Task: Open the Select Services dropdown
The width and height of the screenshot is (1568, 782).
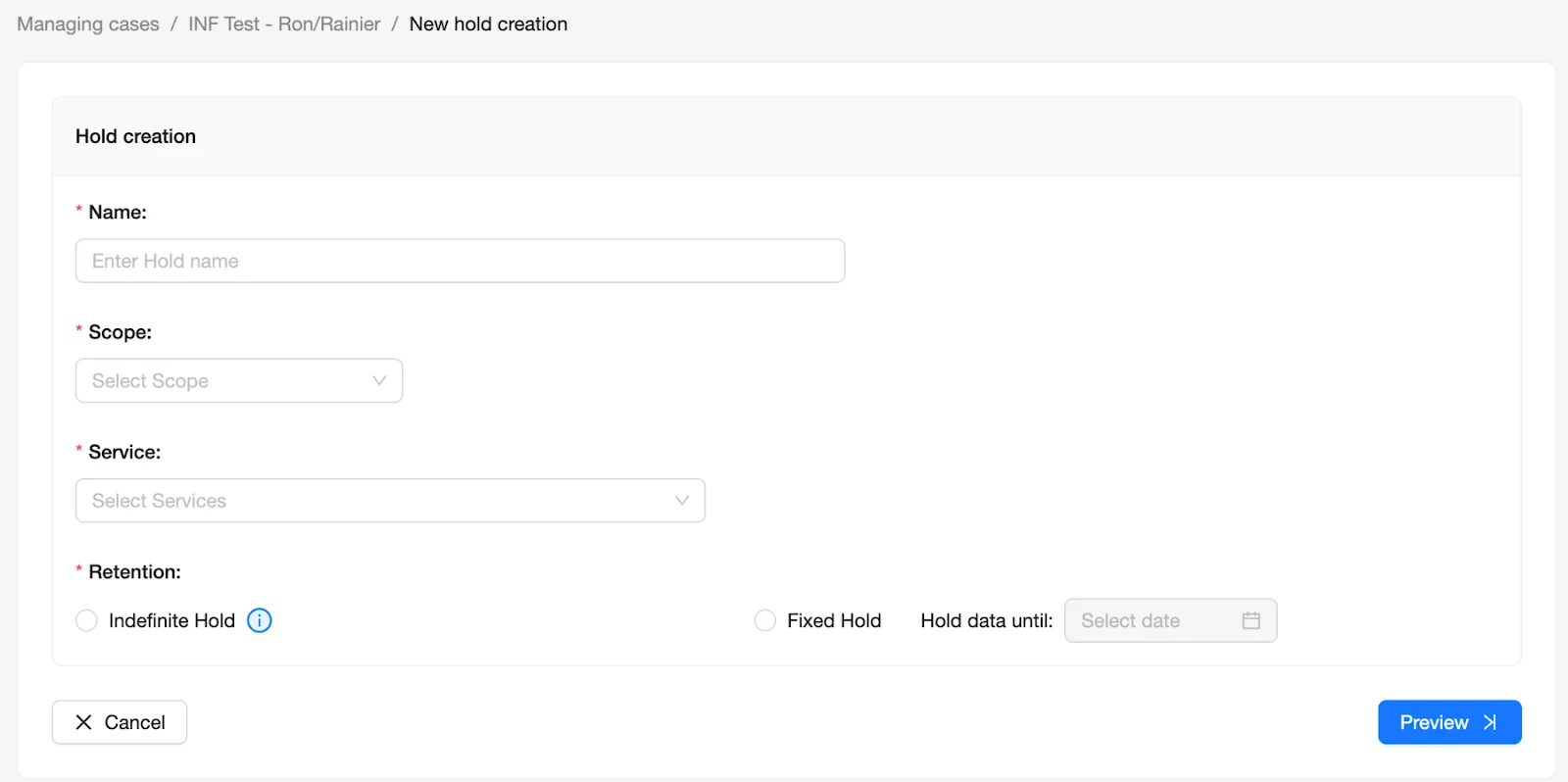Action: pyautogui.click(x=390, y=501)
